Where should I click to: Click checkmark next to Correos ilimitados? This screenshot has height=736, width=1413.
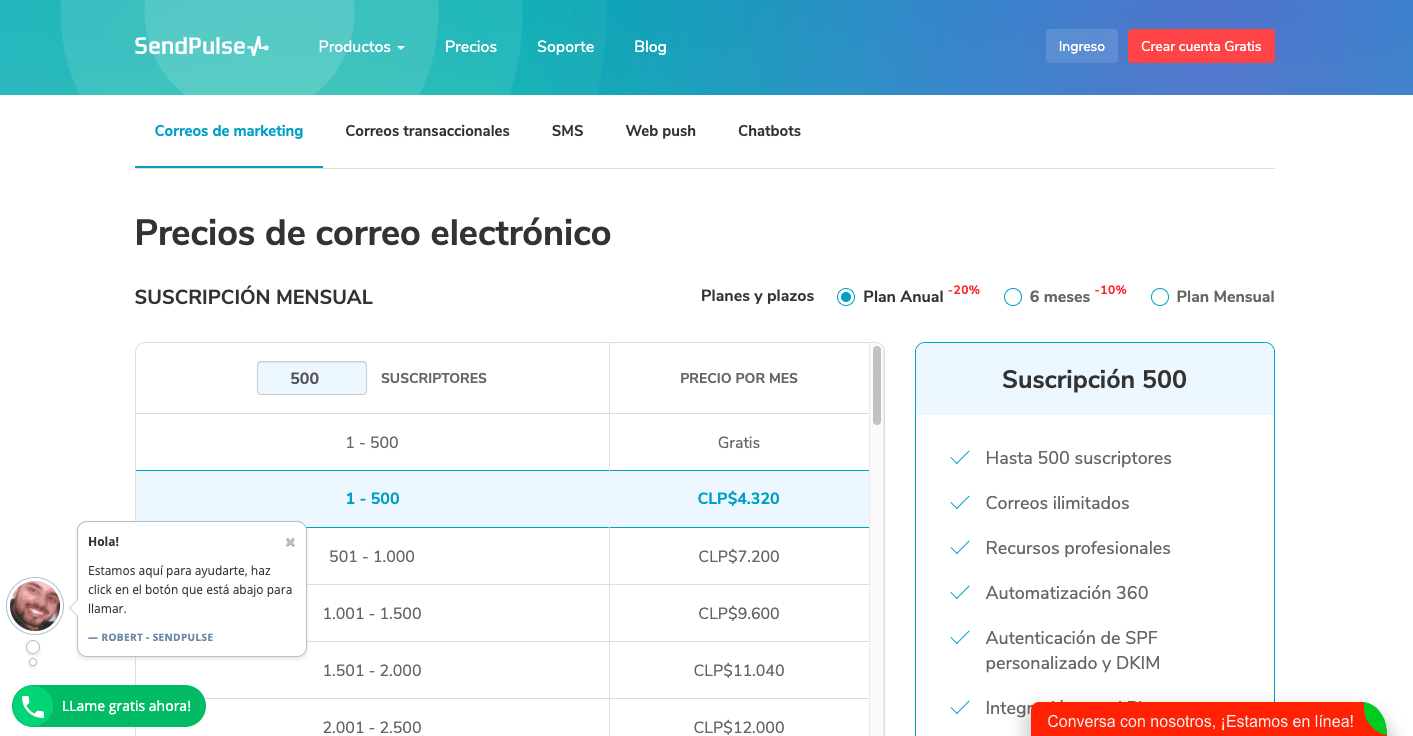[x=960, y=503]
